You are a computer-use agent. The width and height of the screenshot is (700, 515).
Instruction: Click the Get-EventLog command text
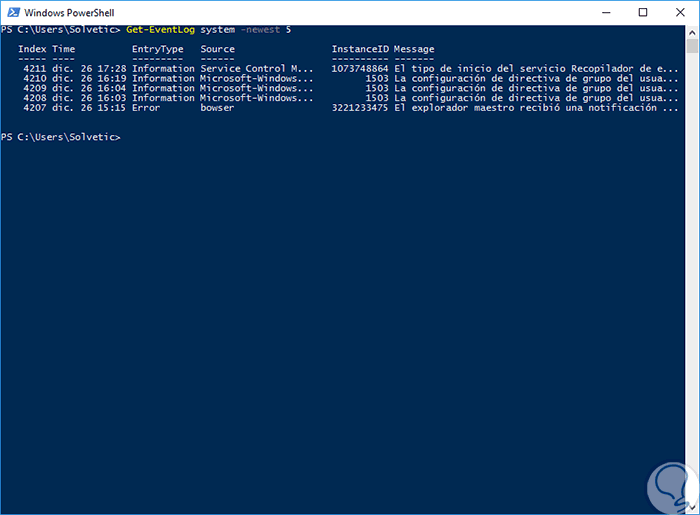160,29
